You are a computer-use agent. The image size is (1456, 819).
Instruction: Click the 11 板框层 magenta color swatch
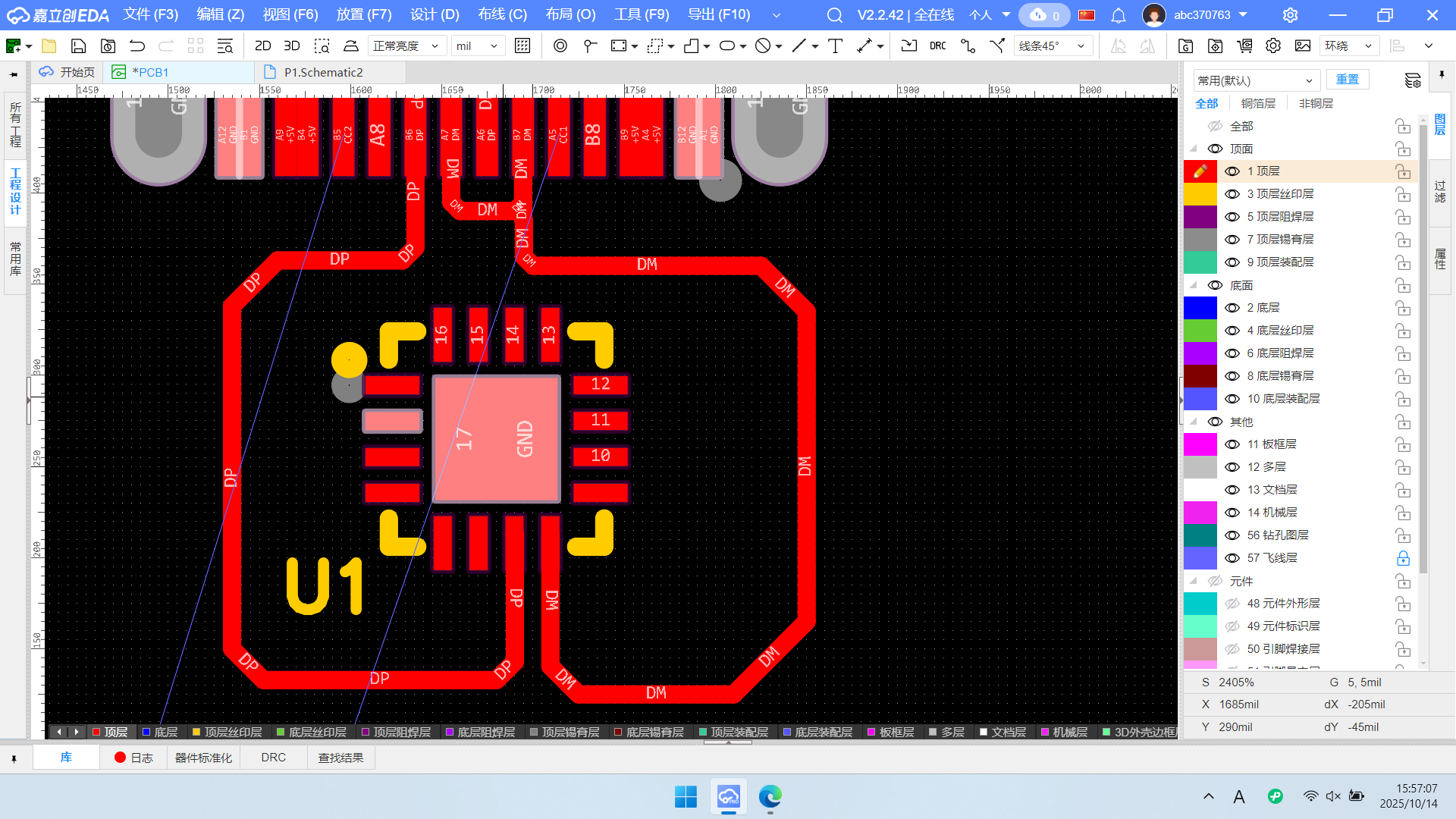1200,444
